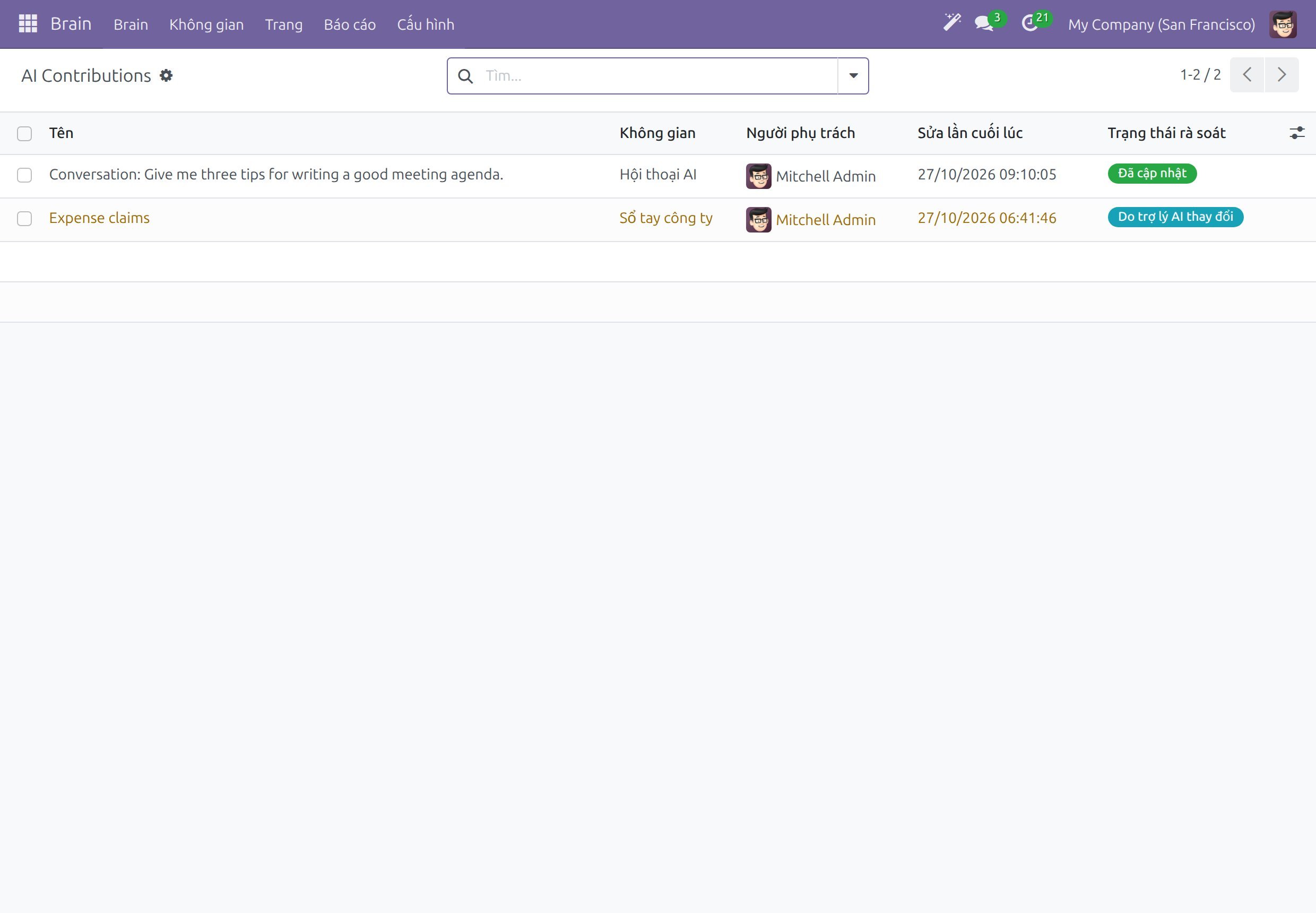1316x913 pixels.
Task: Click the search magnifier icon
Action: tap(465, 76)
